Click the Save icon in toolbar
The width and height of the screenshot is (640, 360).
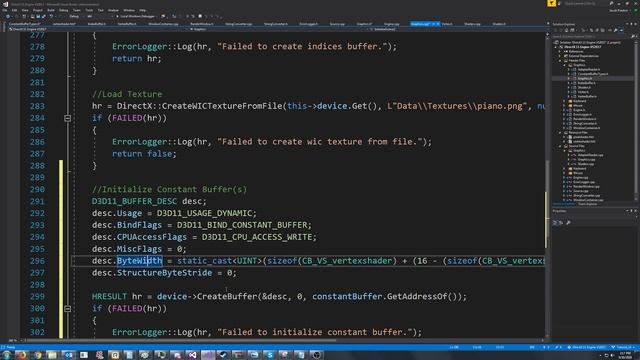38,16
